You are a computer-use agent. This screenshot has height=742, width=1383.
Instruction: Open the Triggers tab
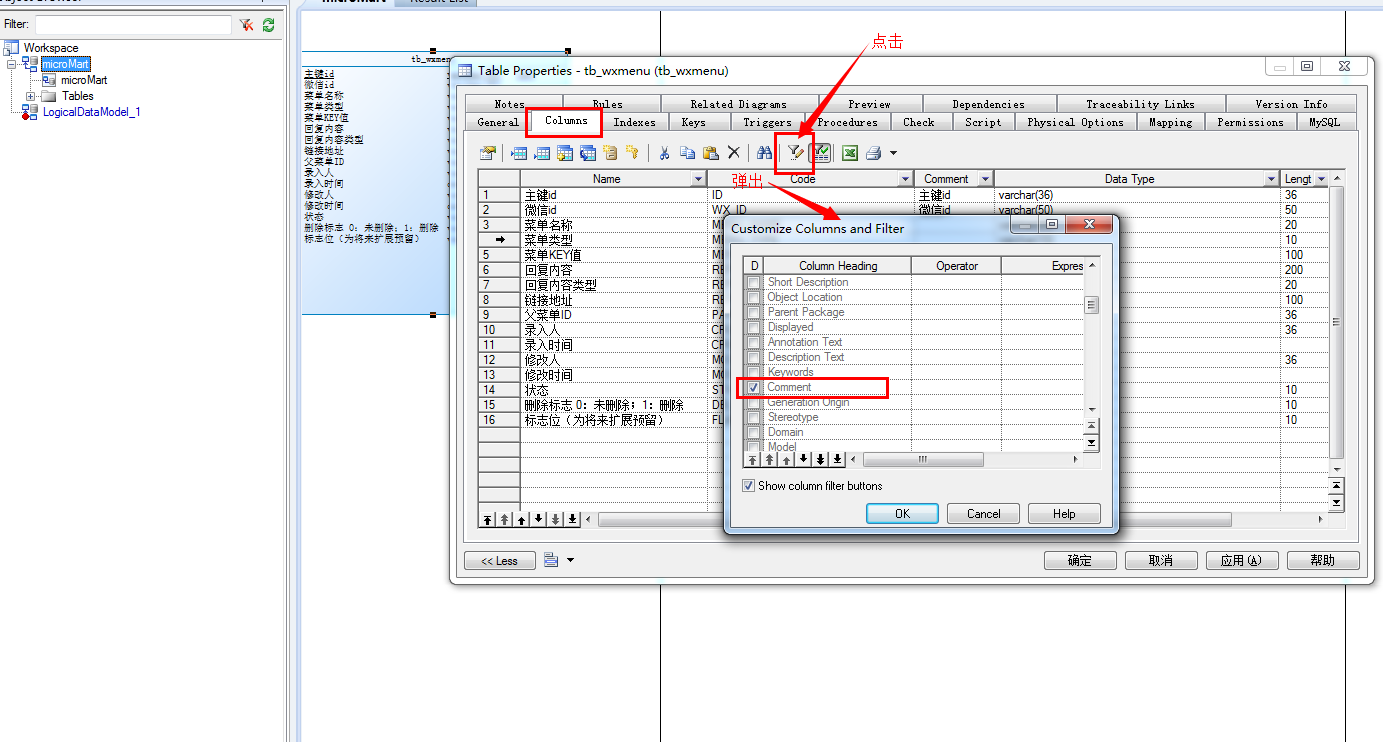(x=767, y=122)
